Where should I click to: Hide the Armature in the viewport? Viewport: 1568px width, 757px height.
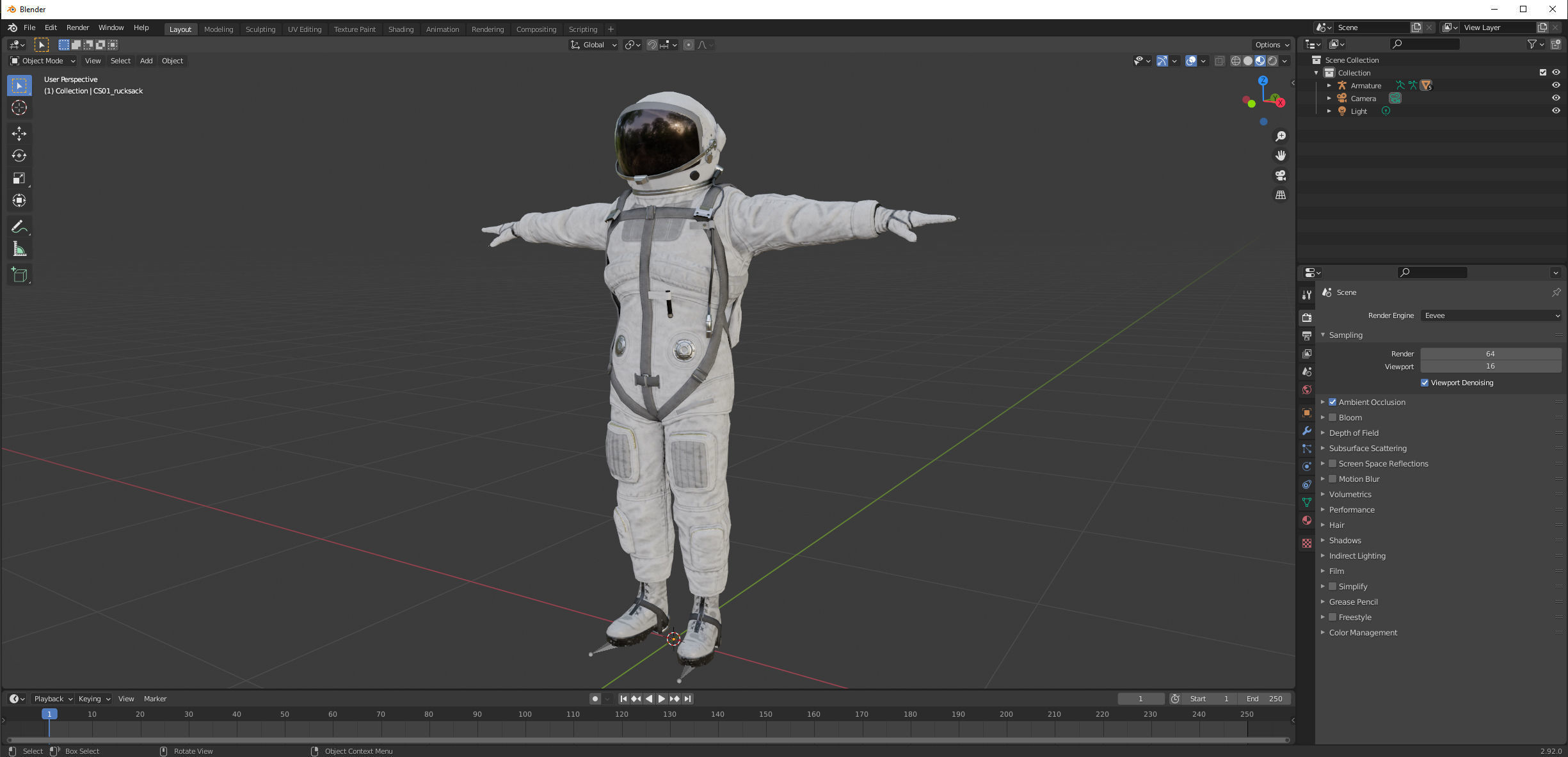[1556, 85]
